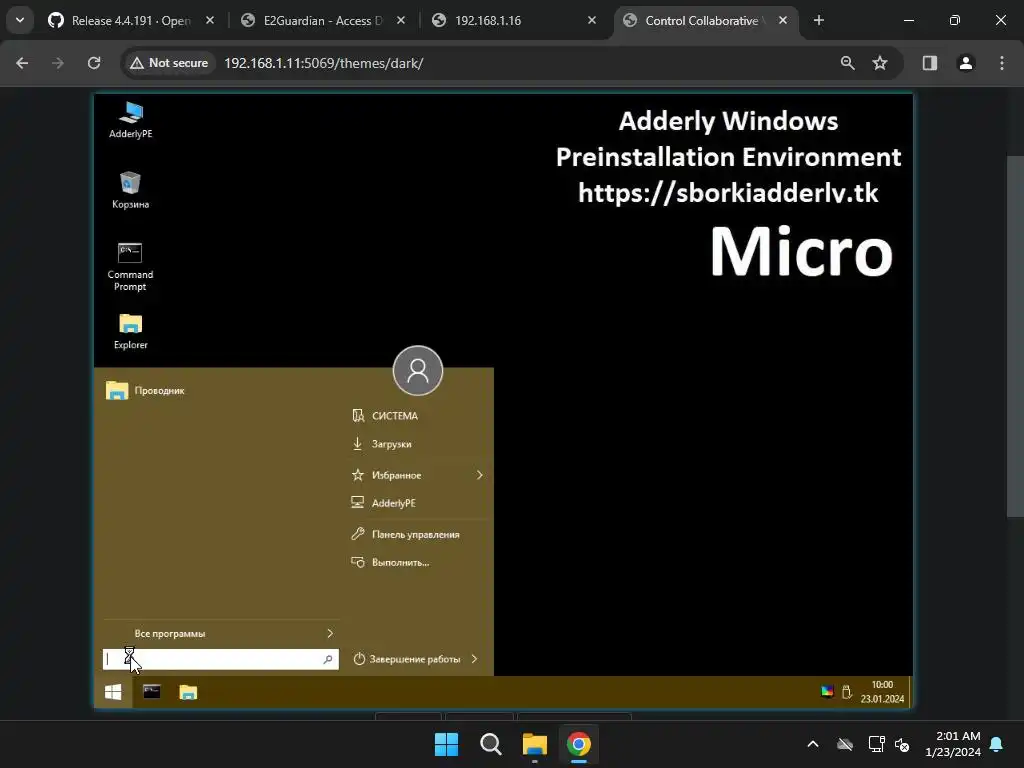
Task: Click Chrome in the host taskbar
Action: click(x=579, y=744)
